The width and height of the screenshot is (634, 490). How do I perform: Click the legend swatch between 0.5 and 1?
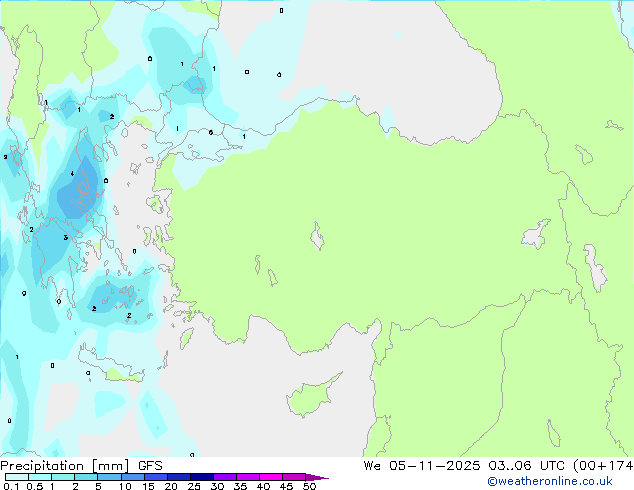pyautogui.click(x=40, y=477)
